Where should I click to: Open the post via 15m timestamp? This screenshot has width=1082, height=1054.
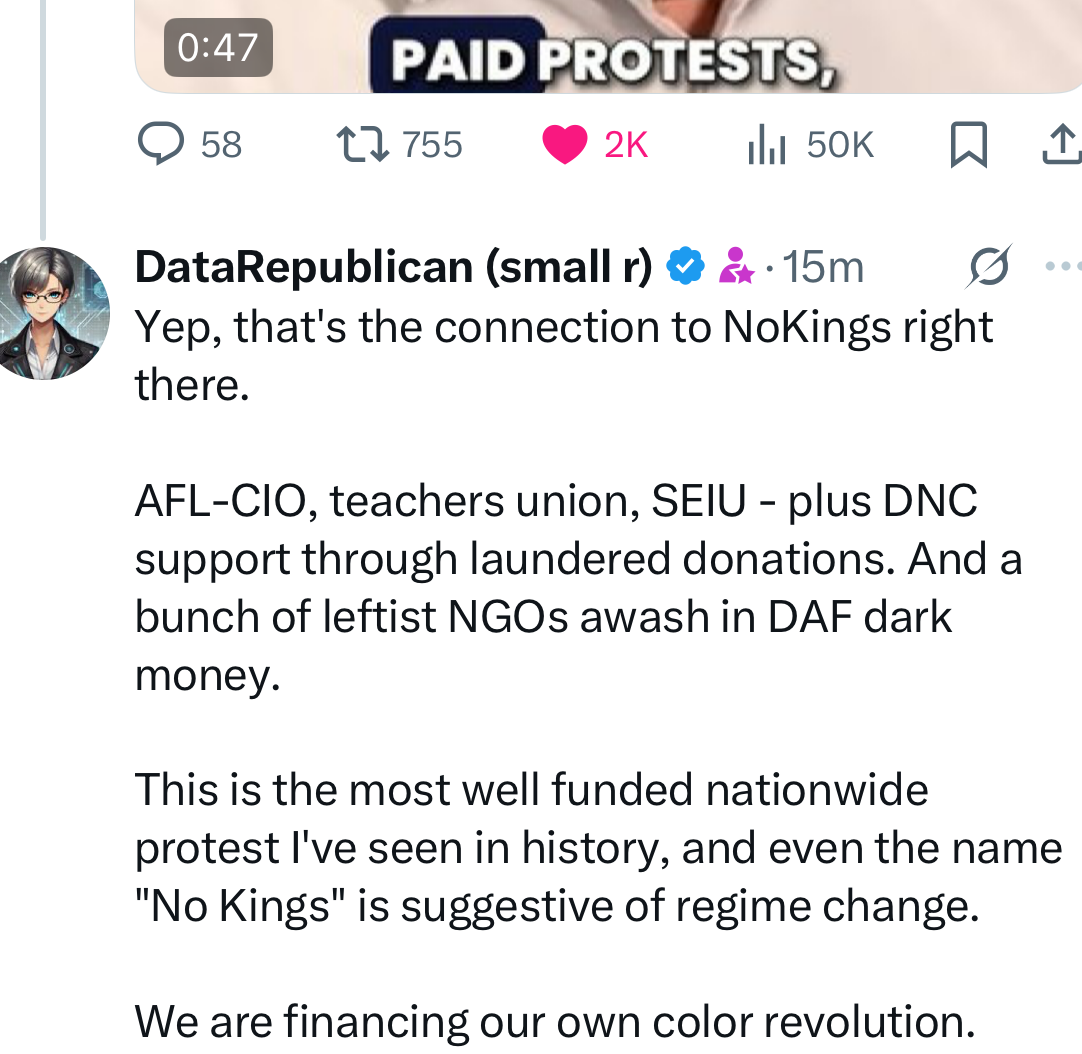coord(823,267)
